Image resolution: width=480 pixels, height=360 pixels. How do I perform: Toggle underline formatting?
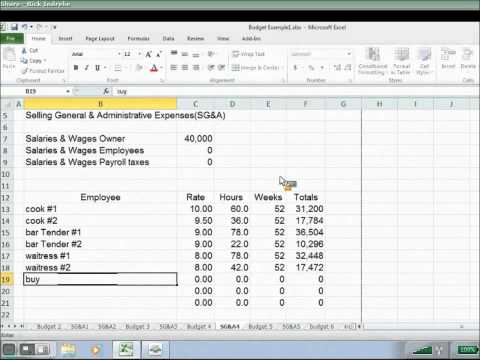(97, 68)
